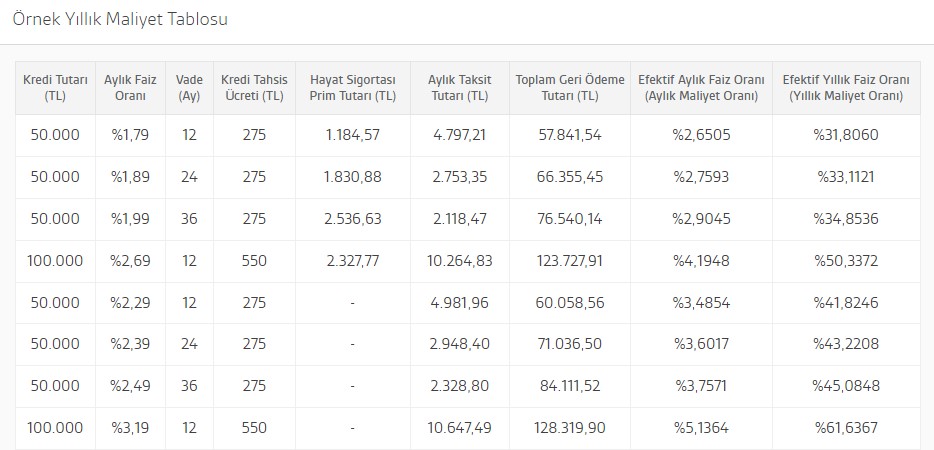Viewport: 934px width, 450px height.
Task: Click the 1.184,57 insurance premium cell
Action: coord(353,135)
